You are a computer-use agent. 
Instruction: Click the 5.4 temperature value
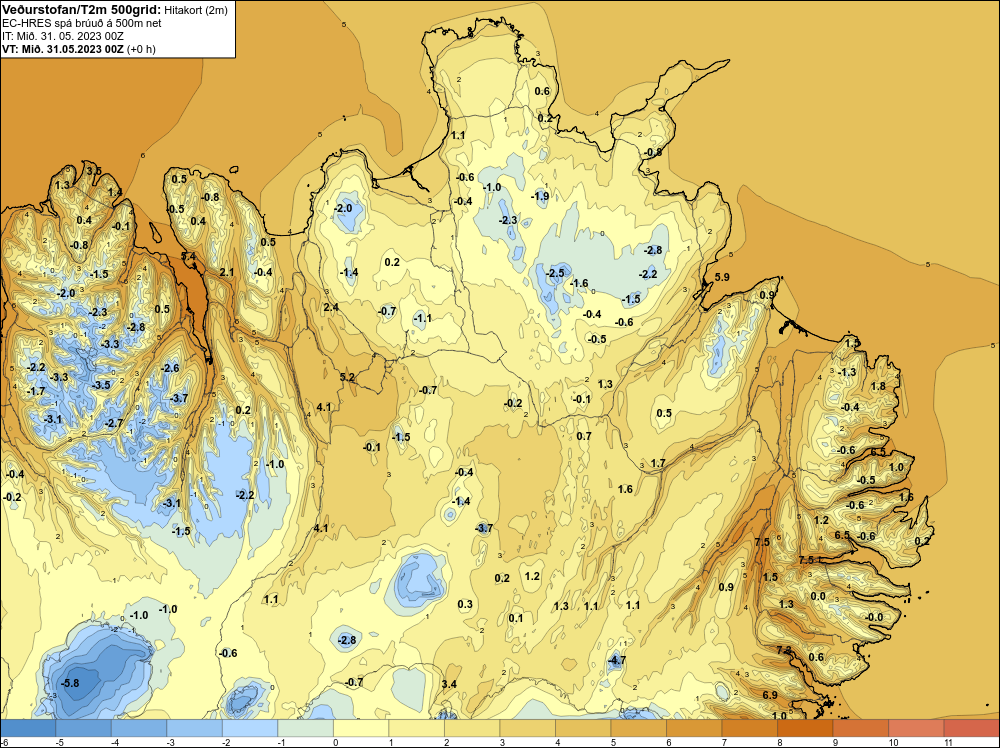tap(189, 256)
